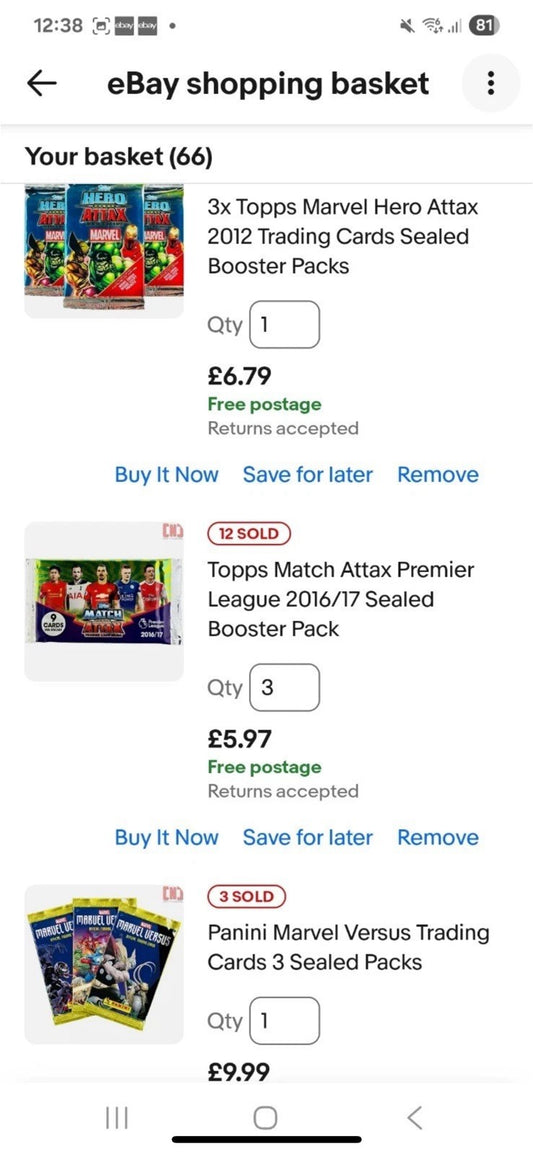Open the 3x Topps Marvel Hero Attax title
The height and width of the screenshot is (1154, 533).
pos(343,236)
